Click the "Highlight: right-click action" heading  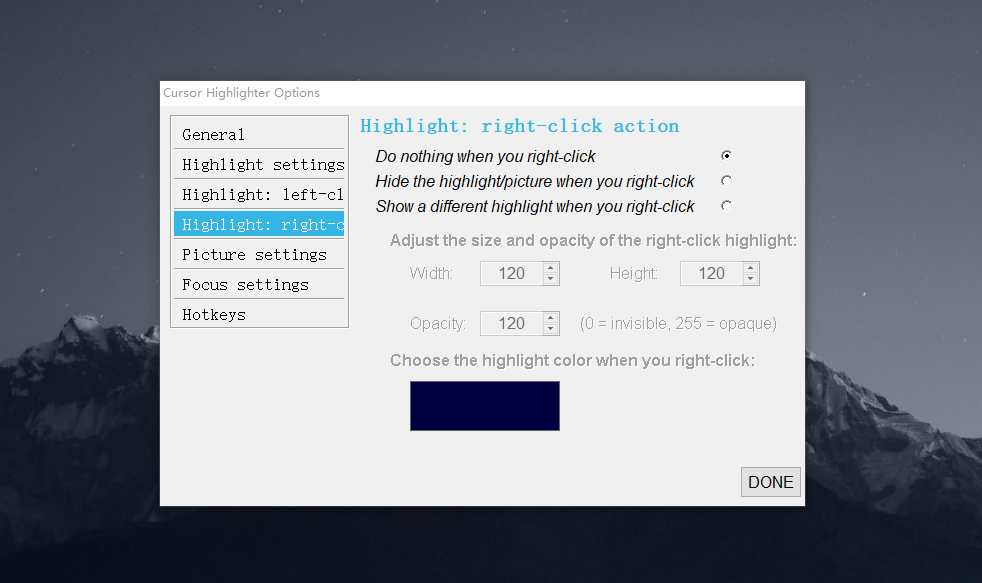[x=519, y=126]
